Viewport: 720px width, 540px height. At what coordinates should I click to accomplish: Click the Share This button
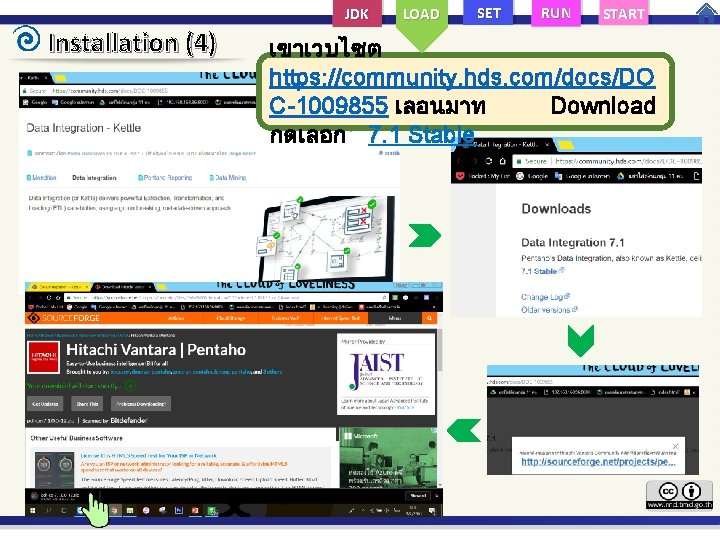coord(87,404)
